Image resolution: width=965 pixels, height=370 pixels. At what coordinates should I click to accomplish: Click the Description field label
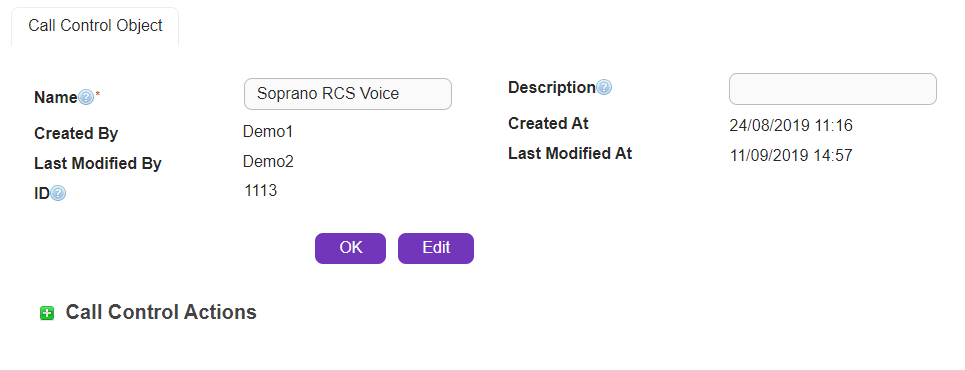tap(551, 87)
